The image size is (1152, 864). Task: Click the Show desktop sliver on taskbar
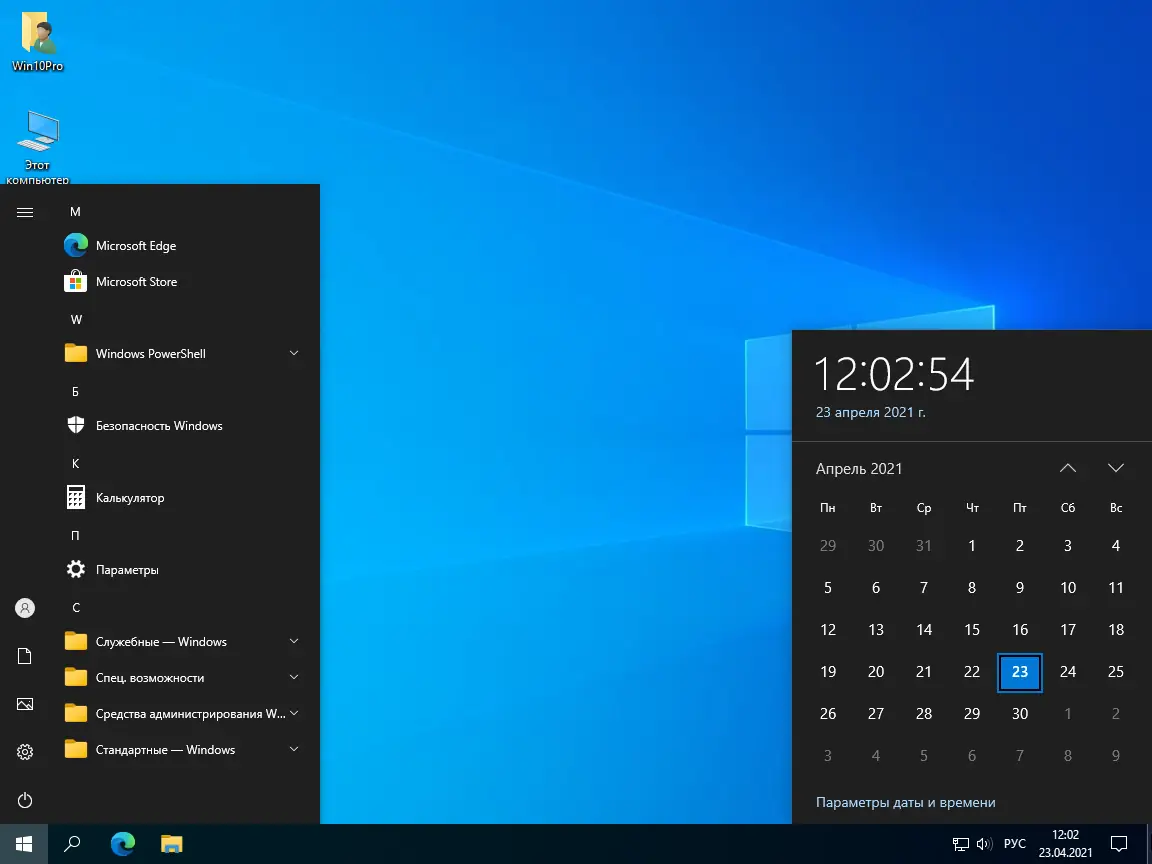click(x=1148, y=844)
